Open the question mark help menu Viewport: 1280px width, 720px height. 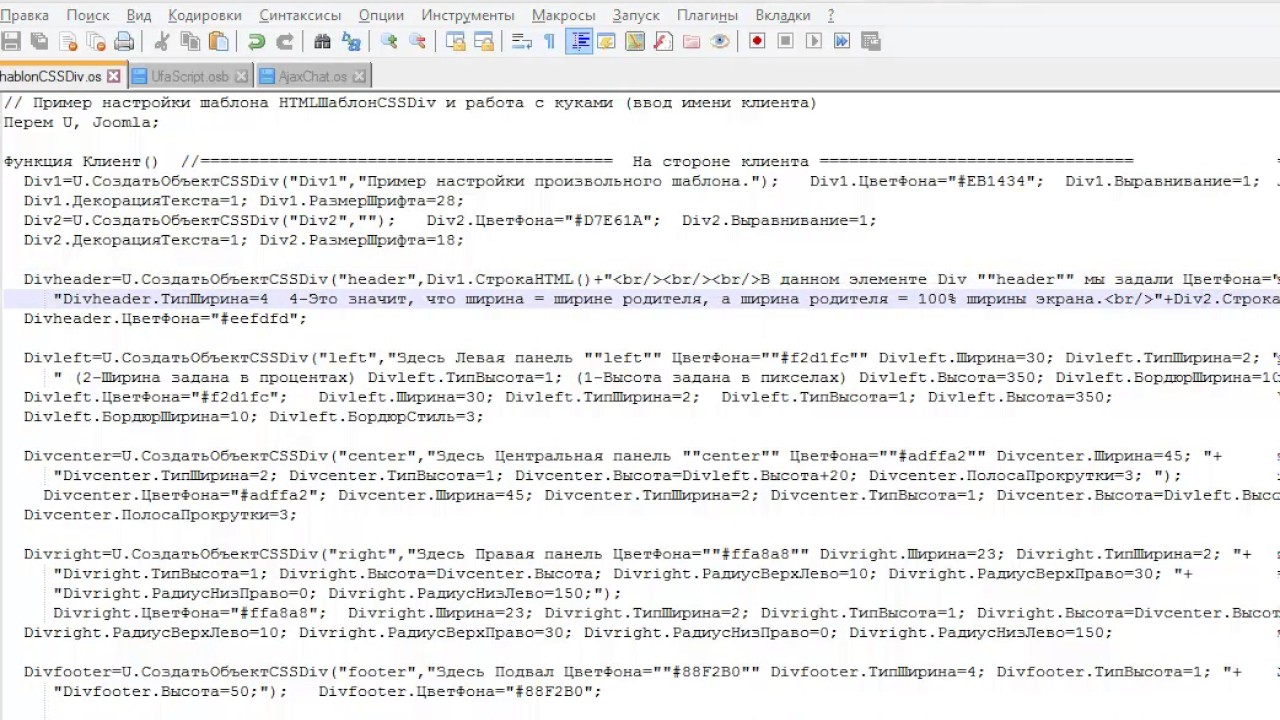831,15
